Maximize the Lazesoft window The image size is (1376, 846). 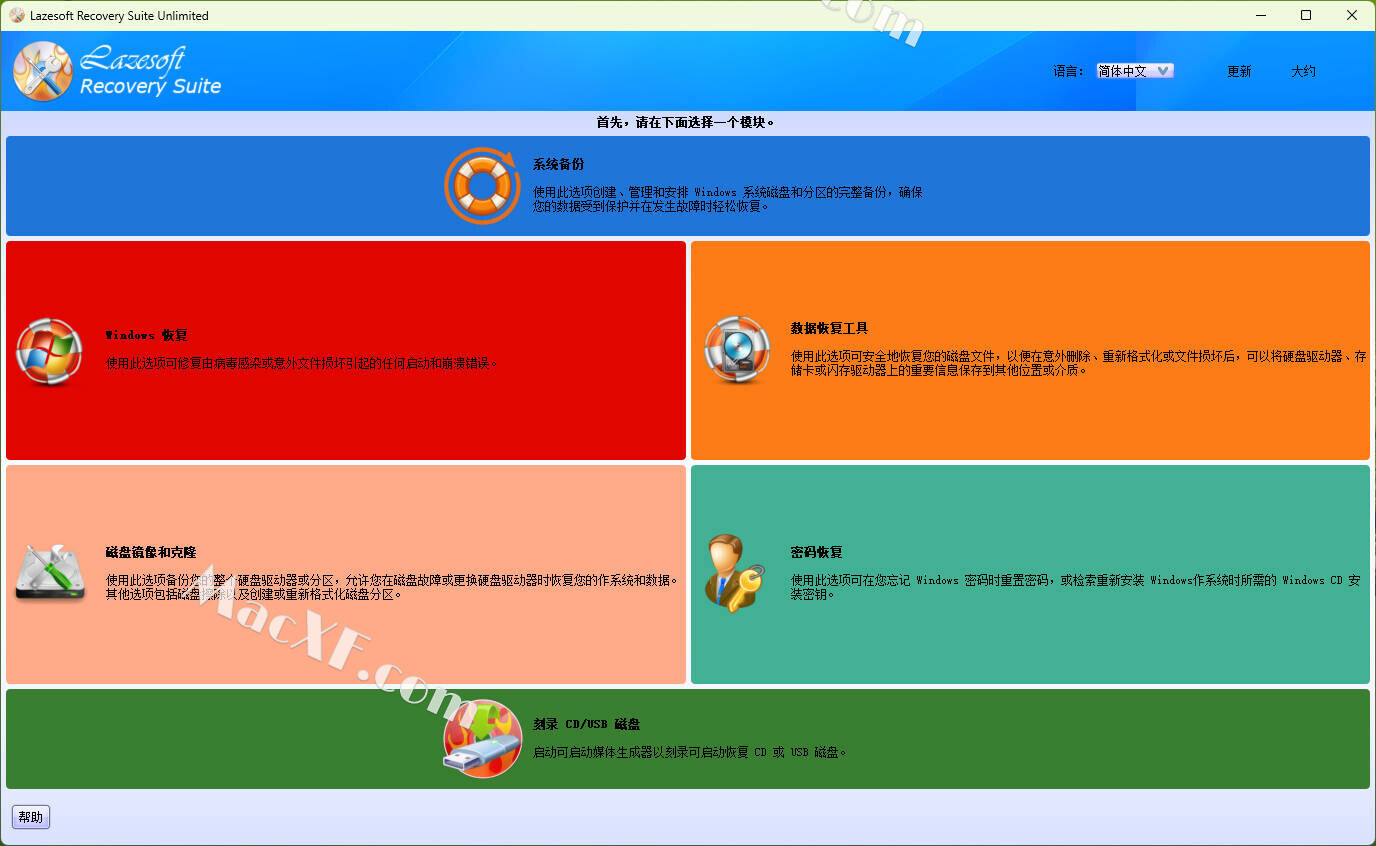(1306, 15)
